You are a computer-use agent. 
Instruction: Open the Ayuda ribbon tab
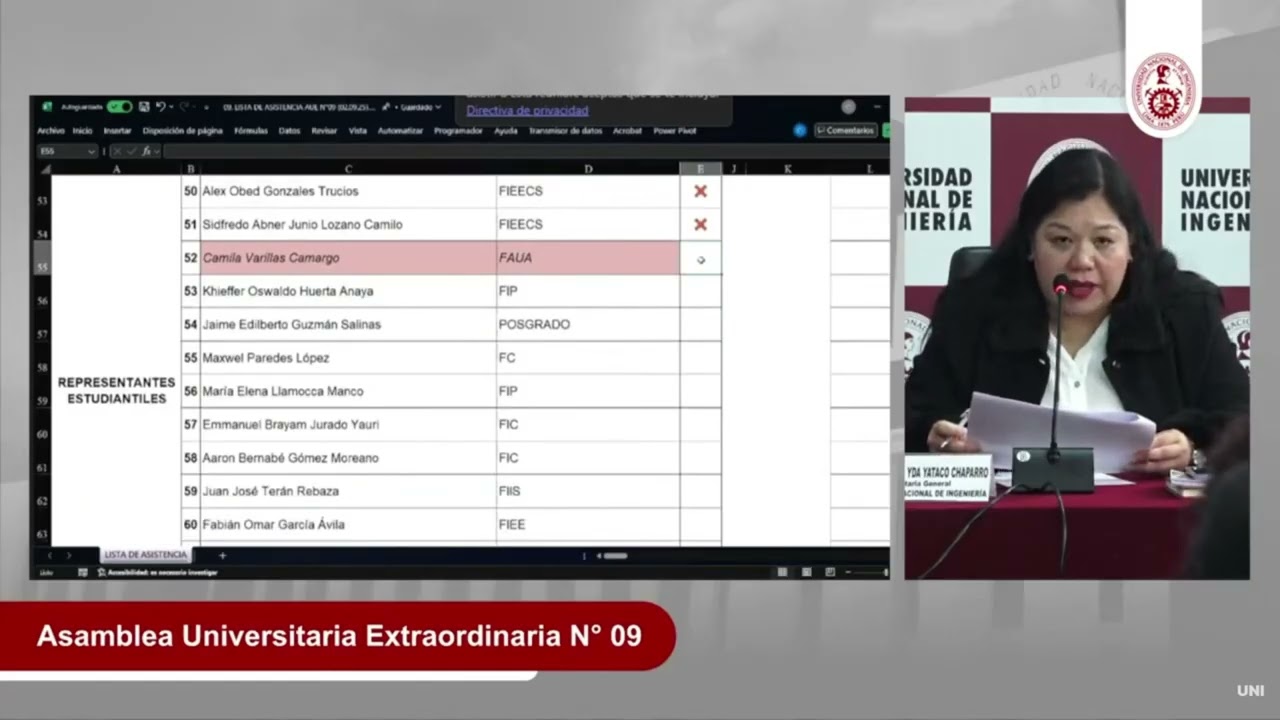coord(506,131)
